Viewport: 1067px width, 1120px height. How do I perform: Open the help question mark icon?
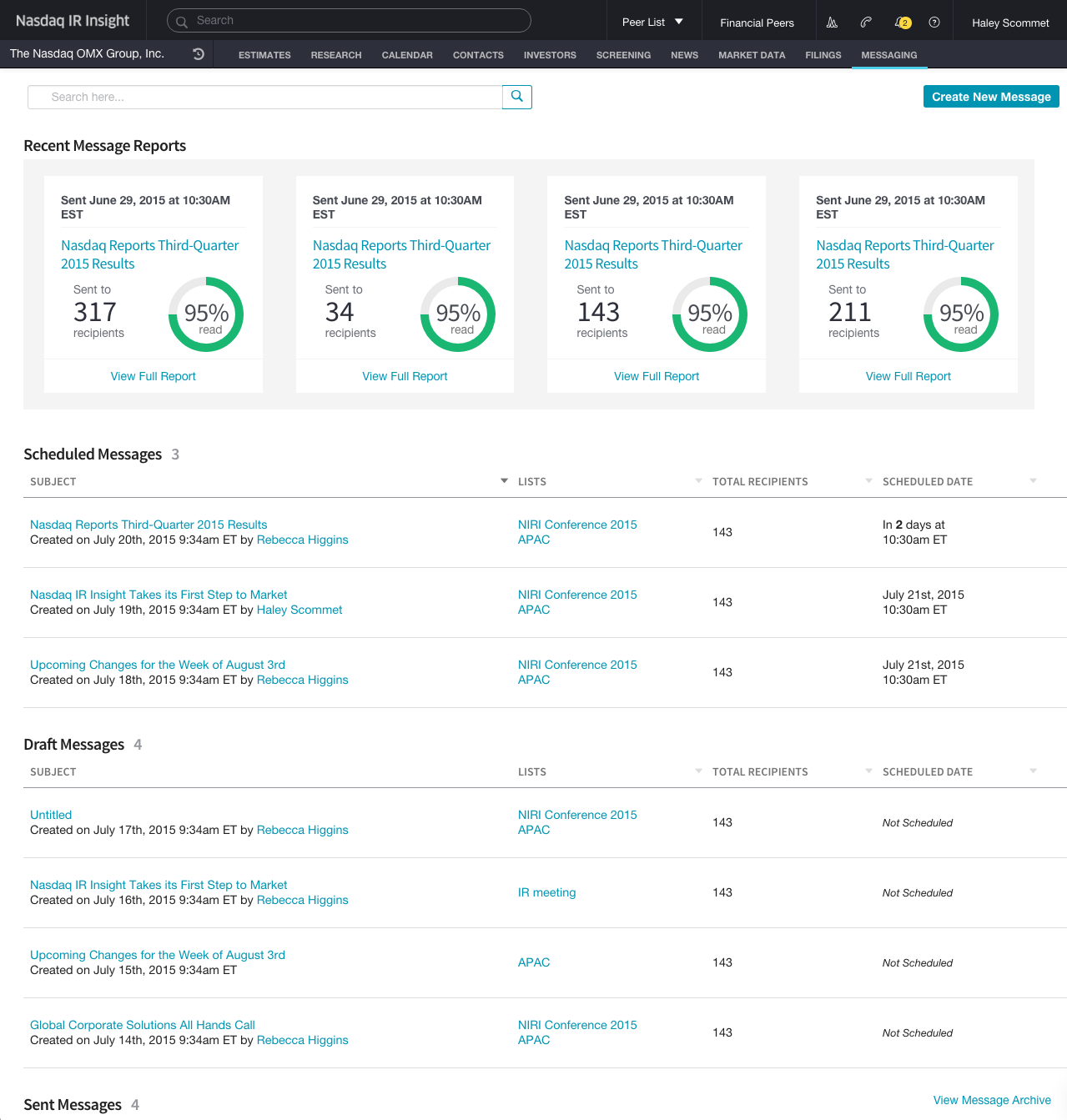pyautogui.click(x=934, y=23)
